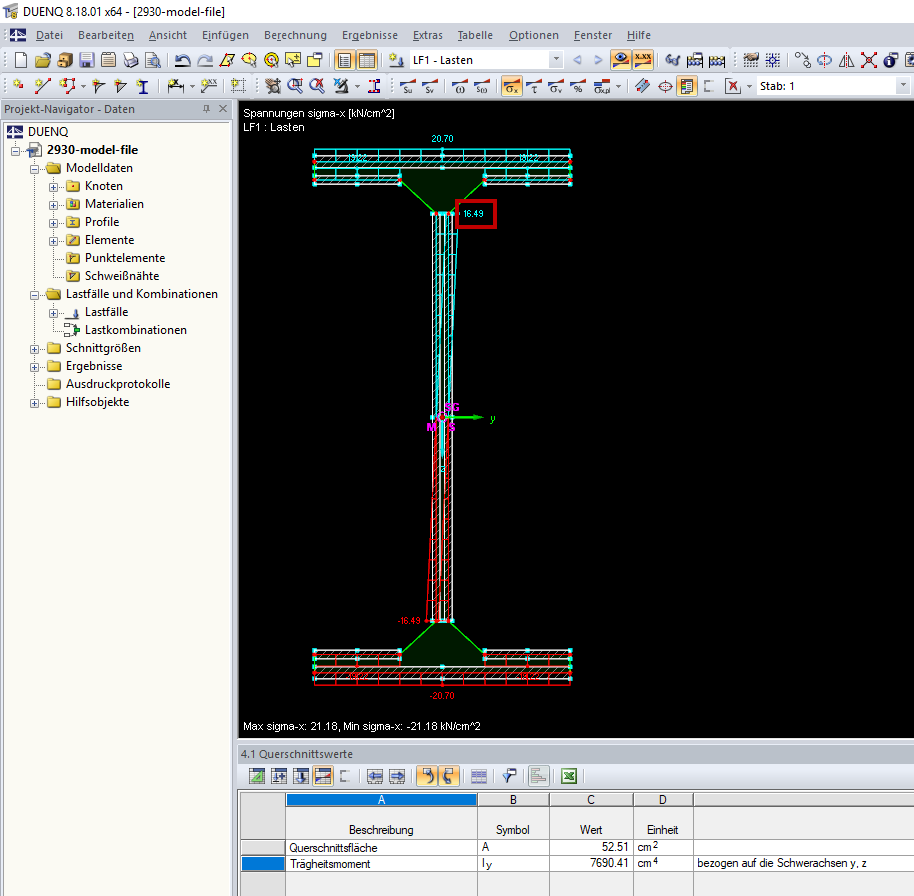Click the Print icon in main toolbar

coord(130,60)
